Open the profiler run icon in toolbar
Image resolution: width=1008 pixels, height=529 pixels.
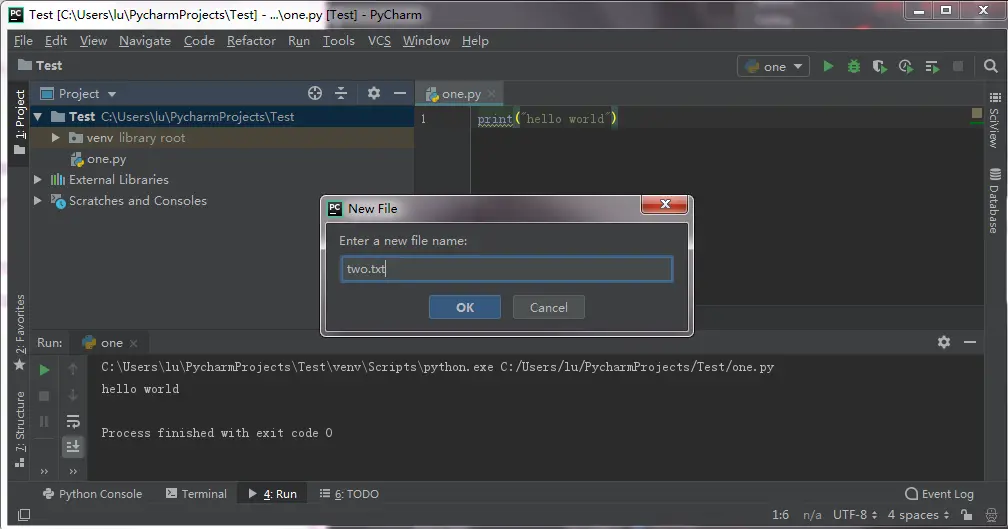pos(906,66)
